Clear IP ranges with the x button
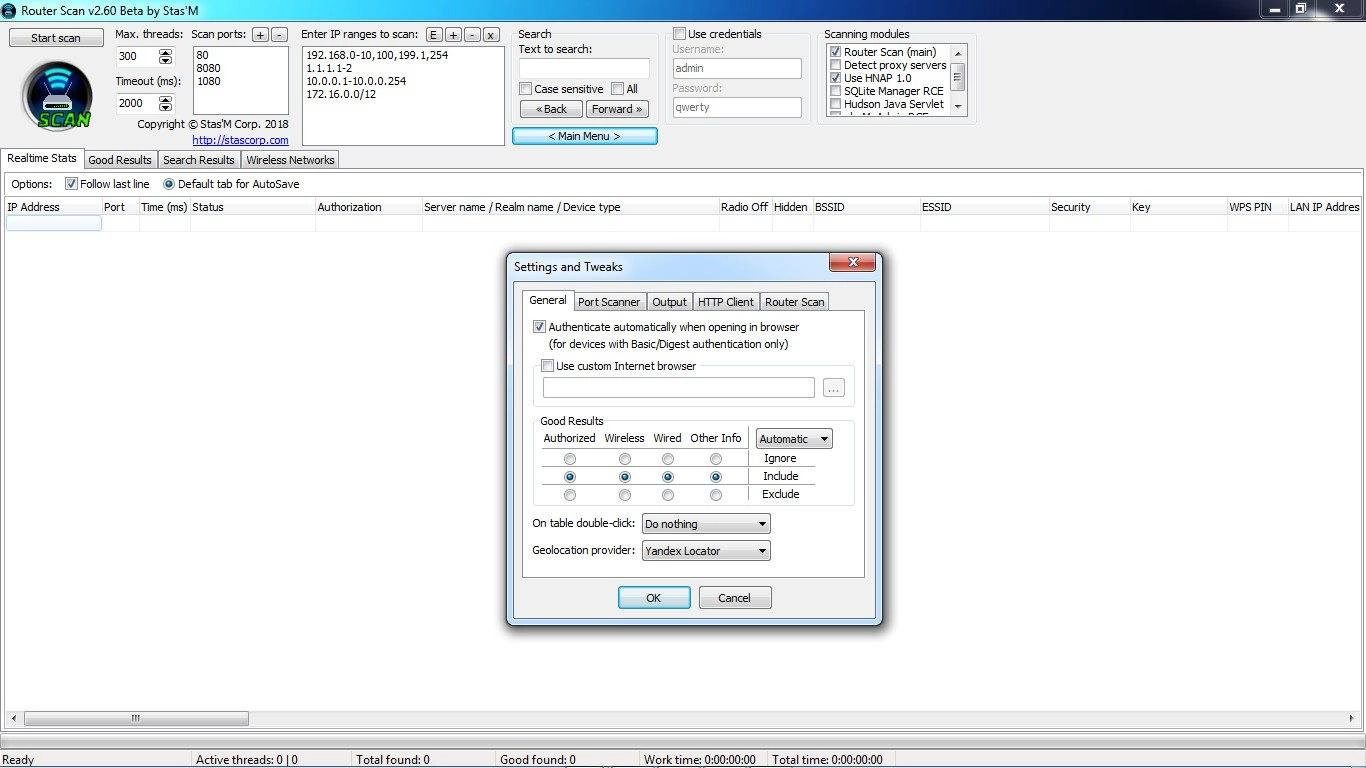This screenshot has width=1366, height=768. [490, 34]
